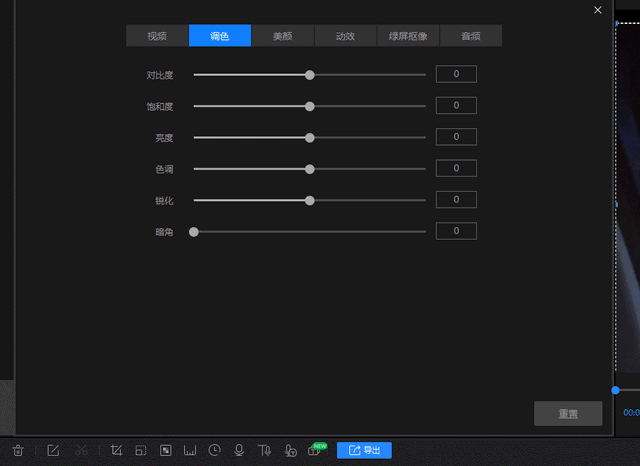Image resolution: width=640 pixels, height=466 pixels.
Task: Open the 美颜 tab
Action: coord(282,36)
